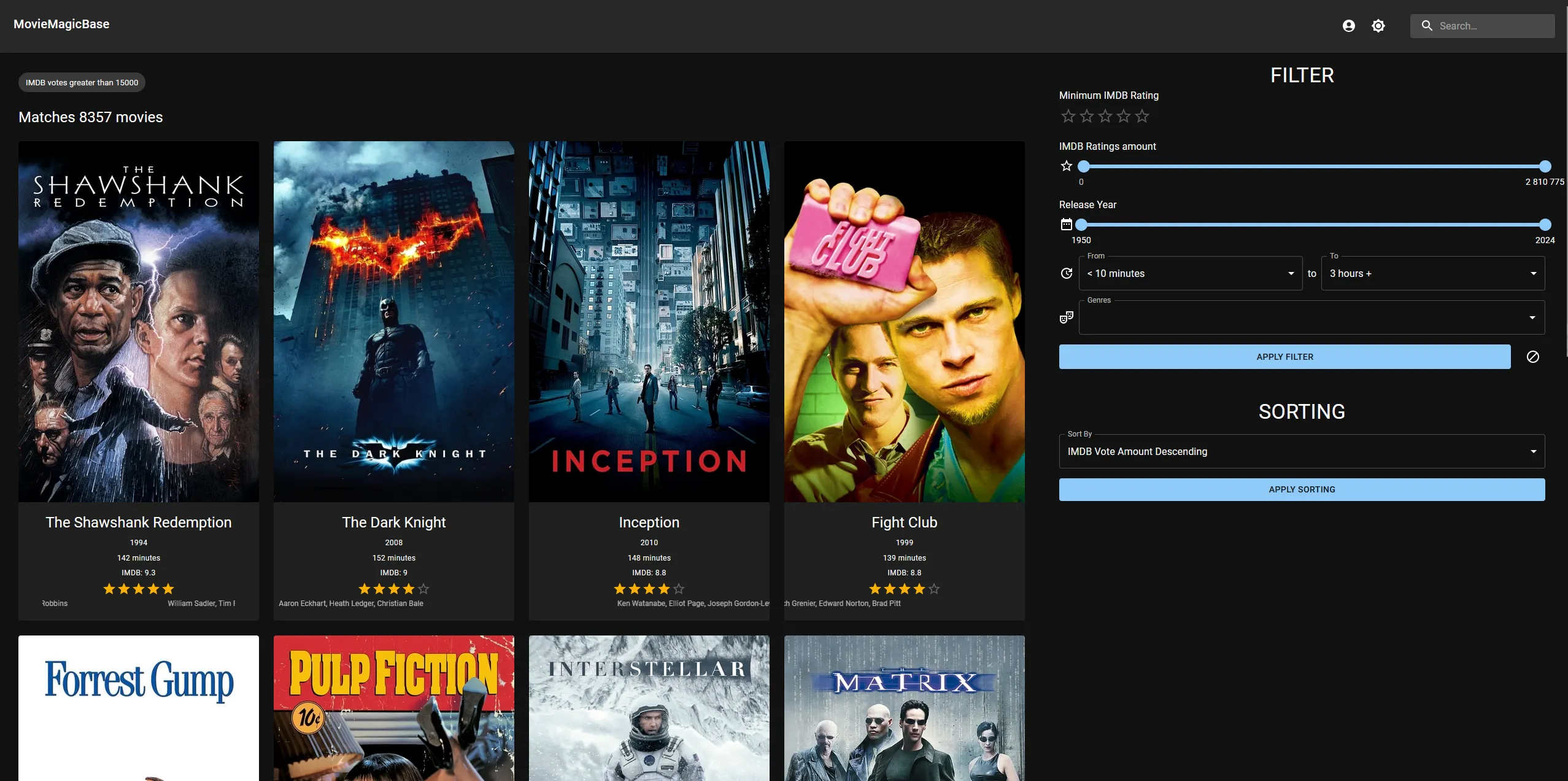Click the clock icon beside runtime filter
Image resolution: width=1568 pixels, height=781 pixels.
pyautogui.click(x=1066, y=273)
